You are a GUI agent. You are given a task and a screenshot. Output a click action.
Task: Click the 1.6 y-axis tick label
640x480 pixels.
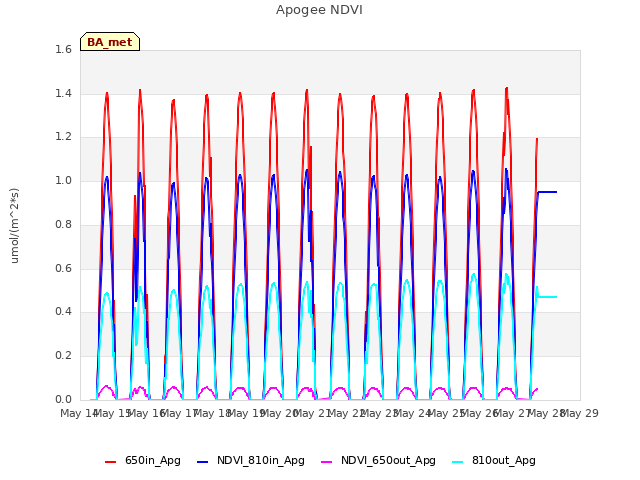click(x=63, y=49)
